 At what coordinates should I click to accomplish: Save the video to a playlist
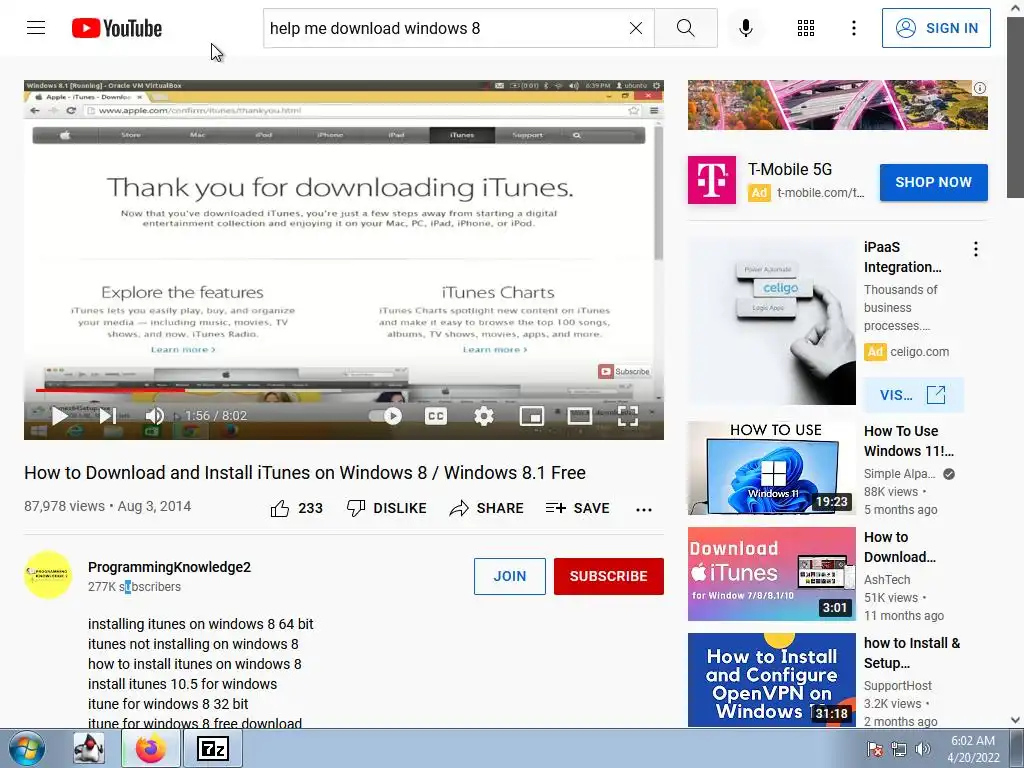pyautogui.click(x=577, y=508)
